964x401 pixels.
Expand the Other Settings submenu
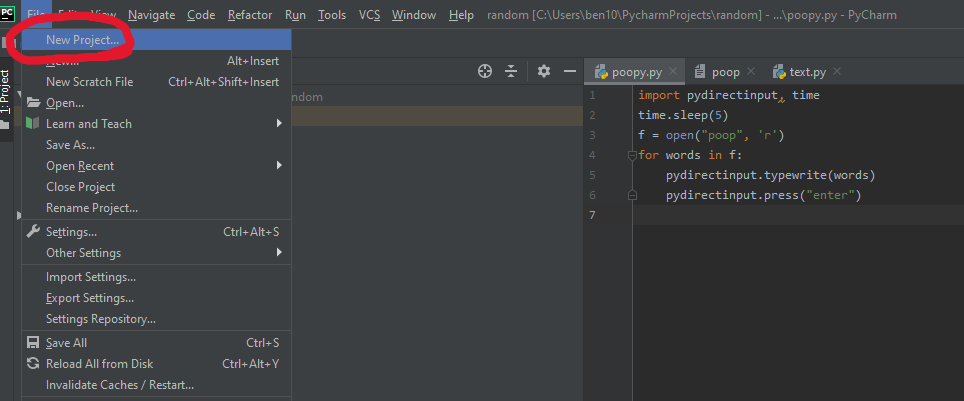click(279, 253)
